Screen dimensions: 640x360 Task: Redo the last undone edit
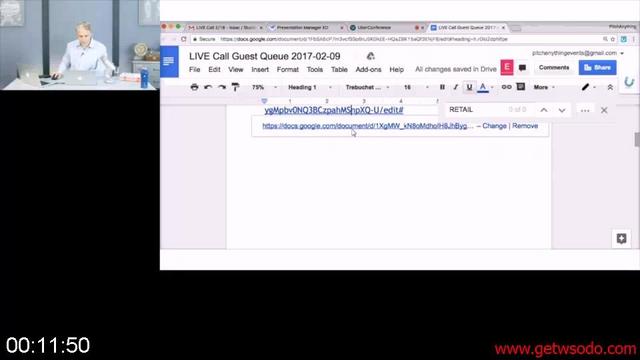222,87
